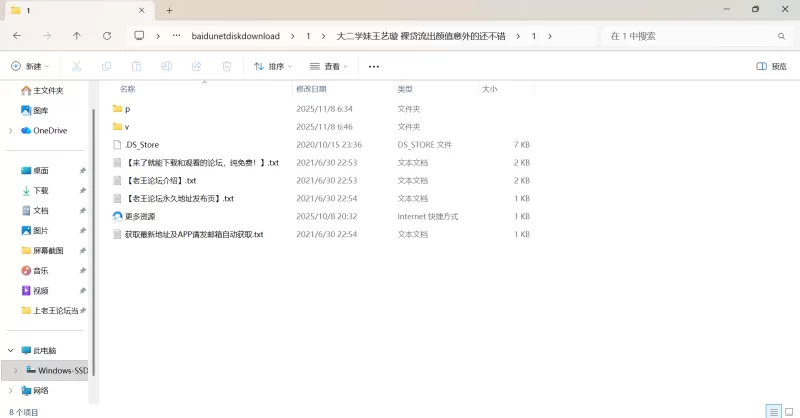Switch to large icons view in status bar
Image resolution: width=800 pixels, height=418 pixels.
pos(788,411)
